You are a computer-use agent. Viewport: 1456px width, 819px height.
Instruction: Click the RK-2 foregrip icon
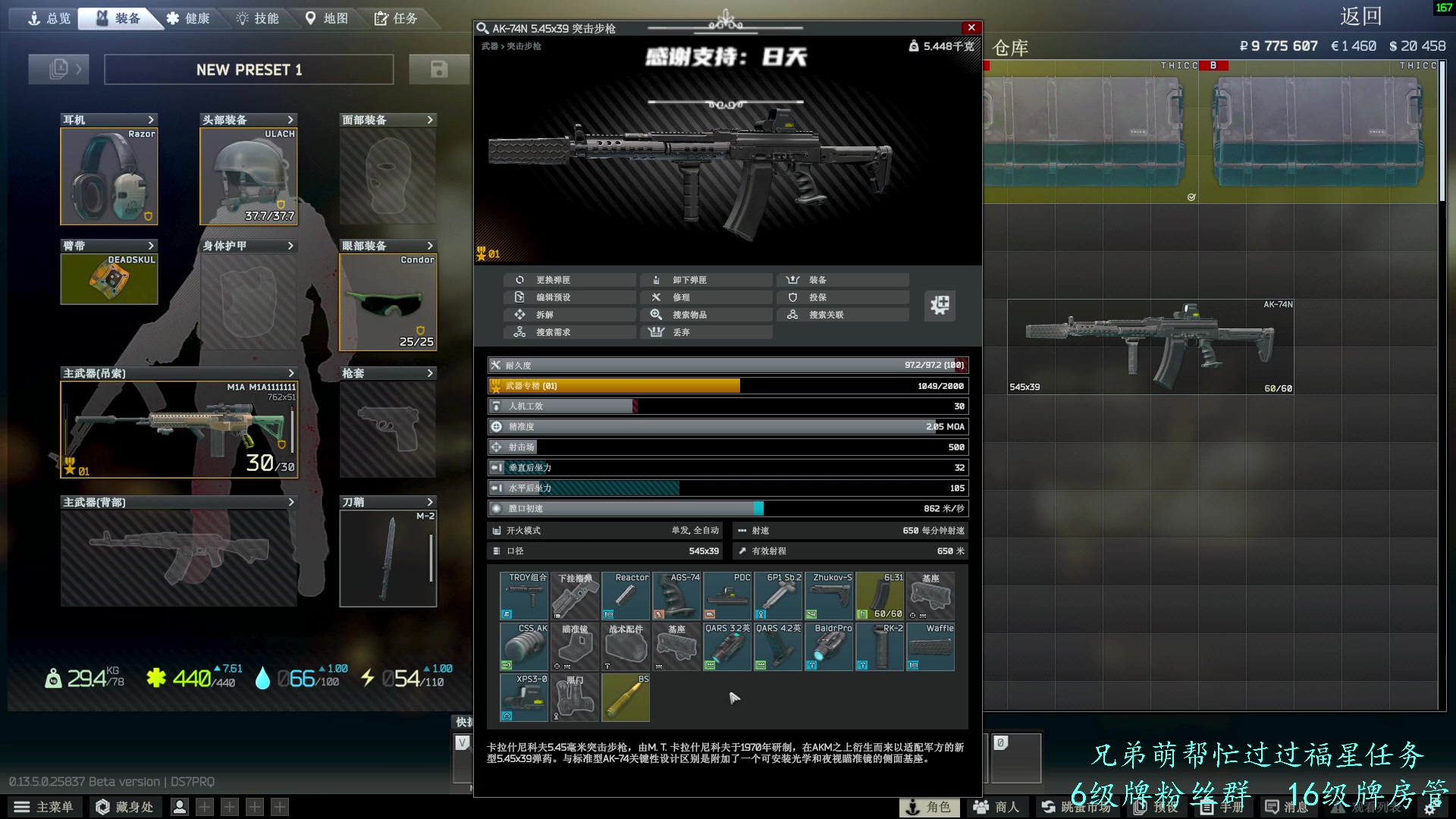[880, 647]
